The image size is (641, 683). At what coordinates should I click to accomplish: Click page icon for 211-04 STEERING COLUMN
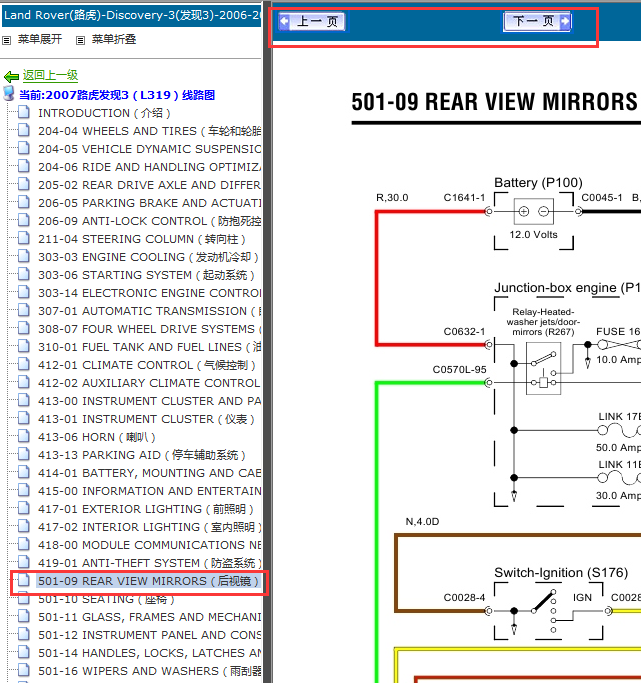(24, 238)
